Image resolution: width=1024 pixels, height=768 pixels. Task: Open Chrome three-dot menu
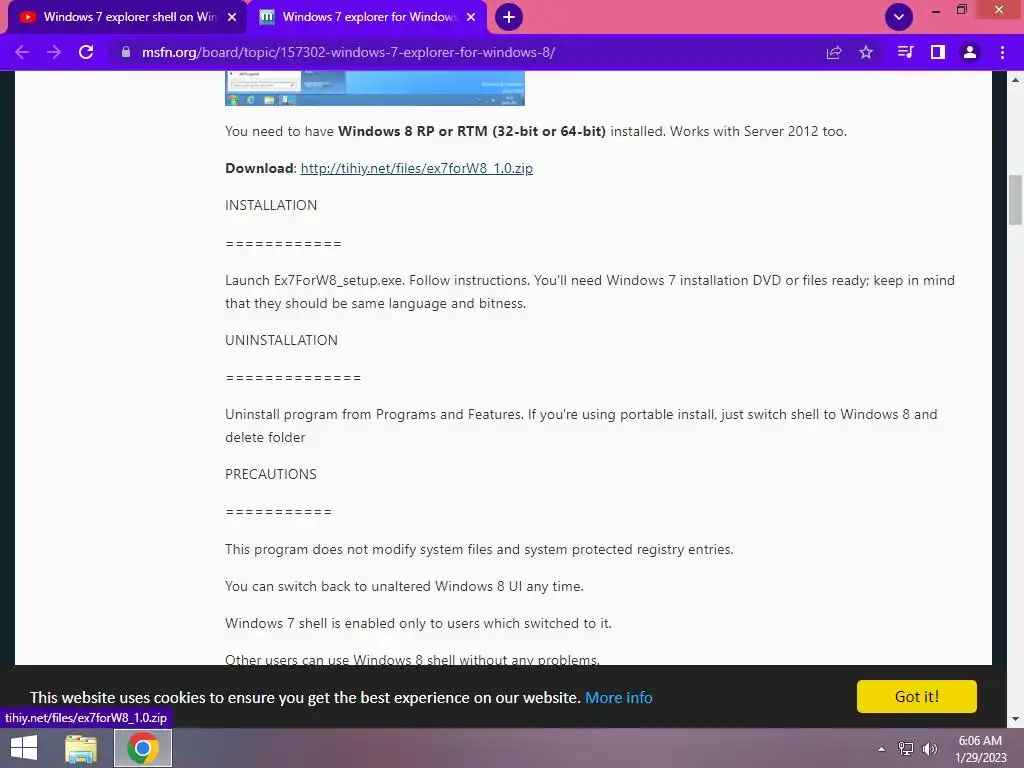click(x=1002, y=52)
